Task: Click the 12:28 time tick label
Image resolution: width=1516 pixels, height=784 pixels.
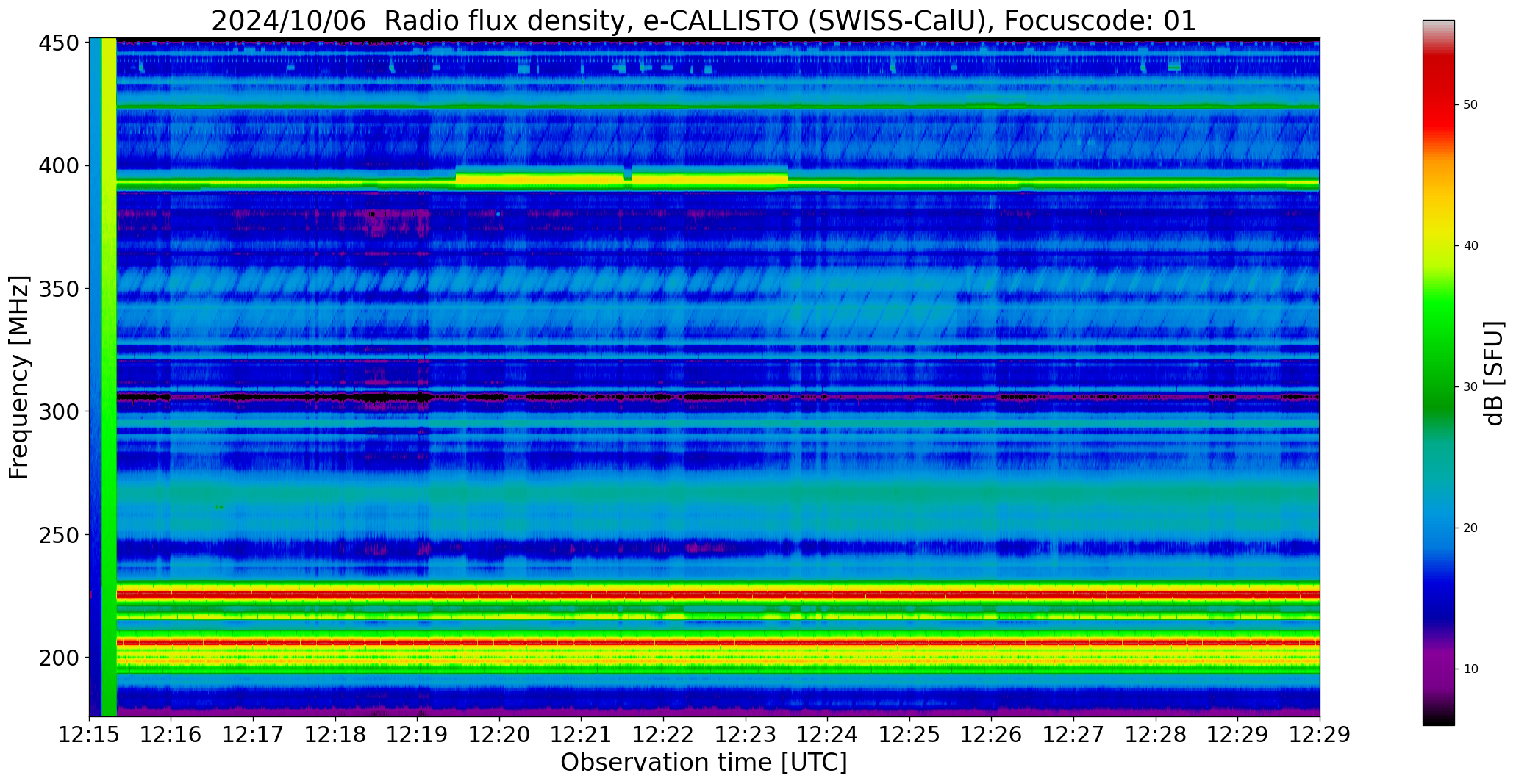Action: [1156, 734]
